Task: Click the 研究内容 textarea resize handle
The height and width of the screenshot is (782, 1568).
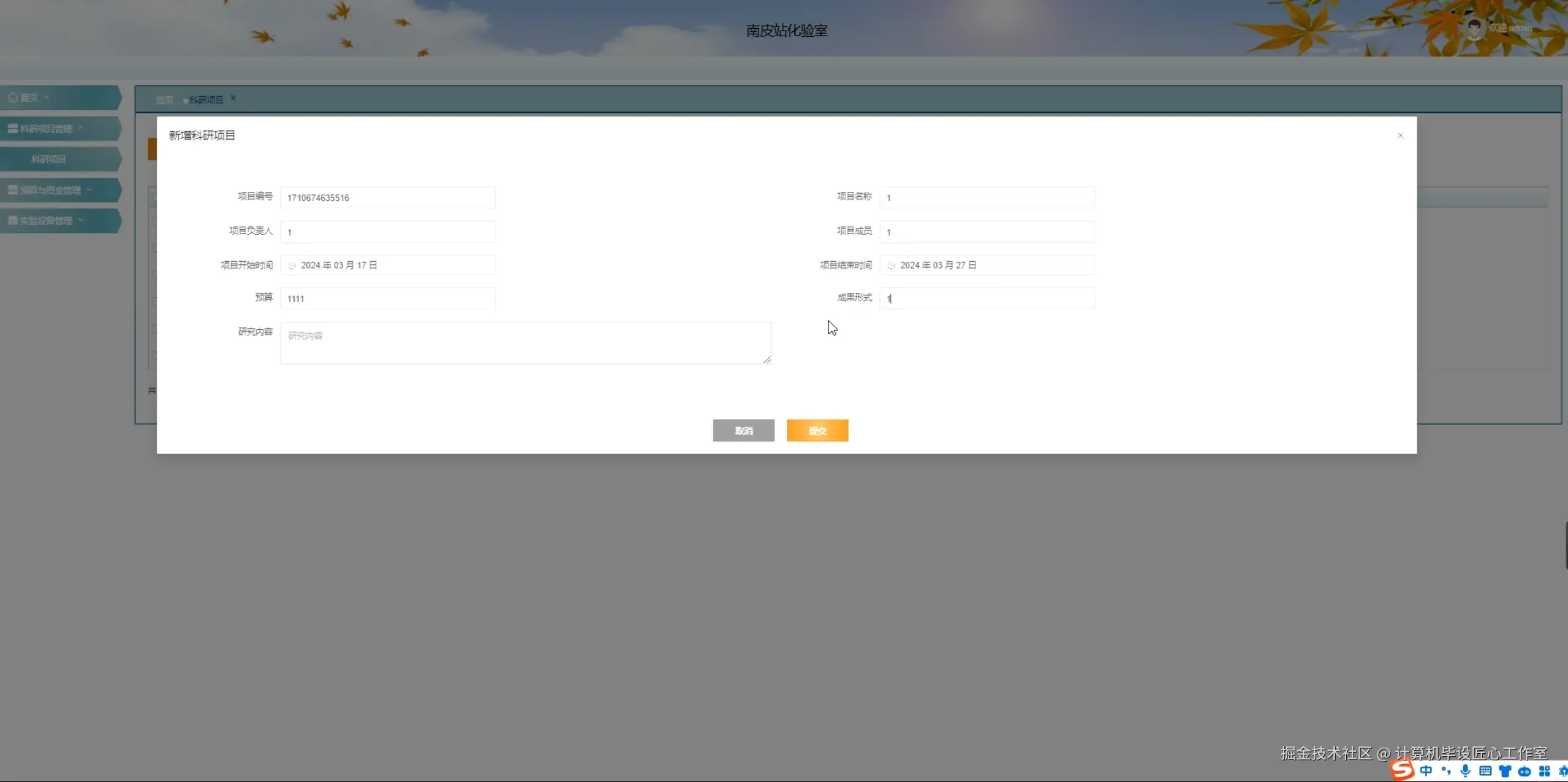Action: click(x=767, y=360)
